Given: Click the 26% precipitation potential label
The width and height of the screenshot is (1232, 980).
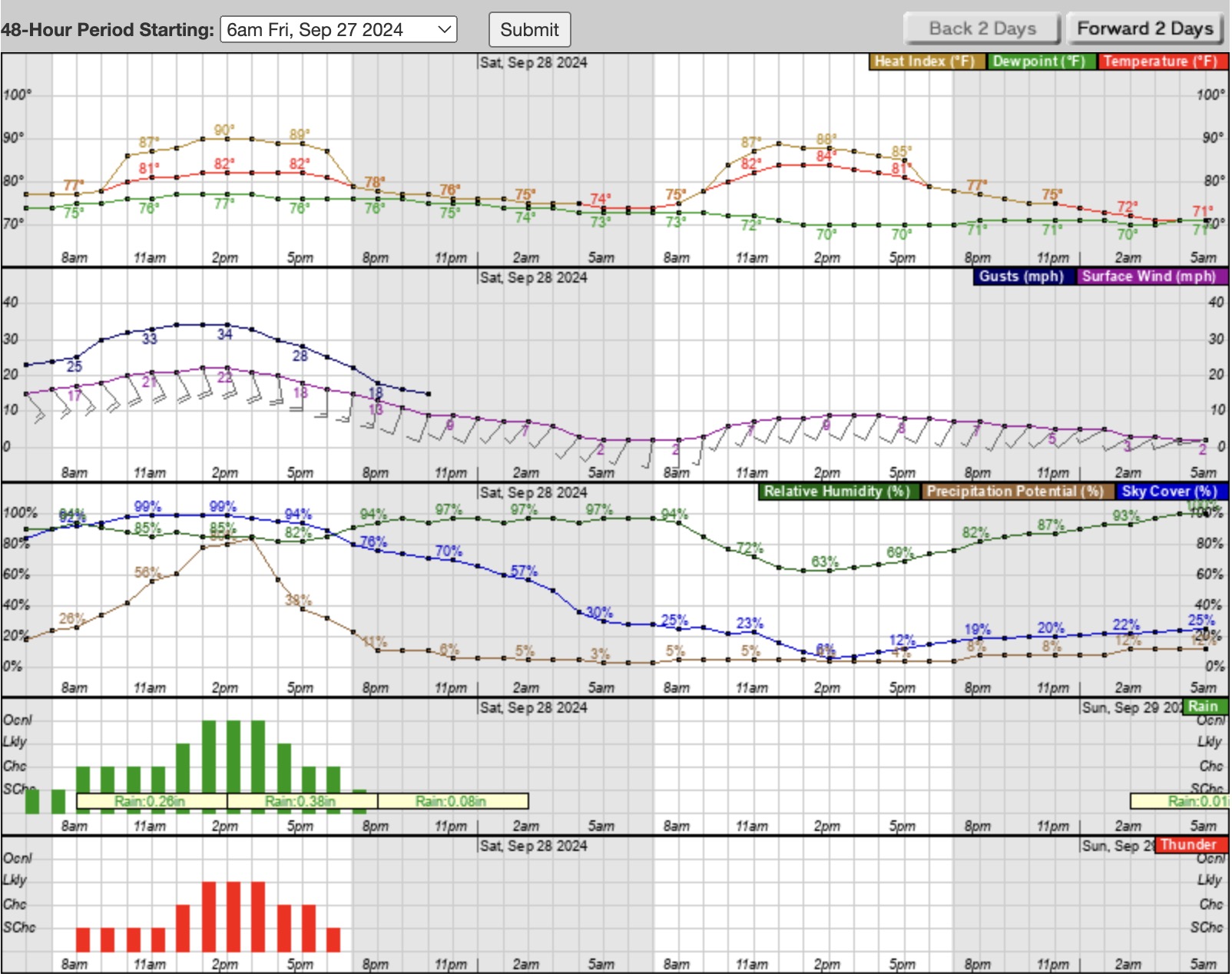Looking at the screenshot, I should (x=72, y=618).
